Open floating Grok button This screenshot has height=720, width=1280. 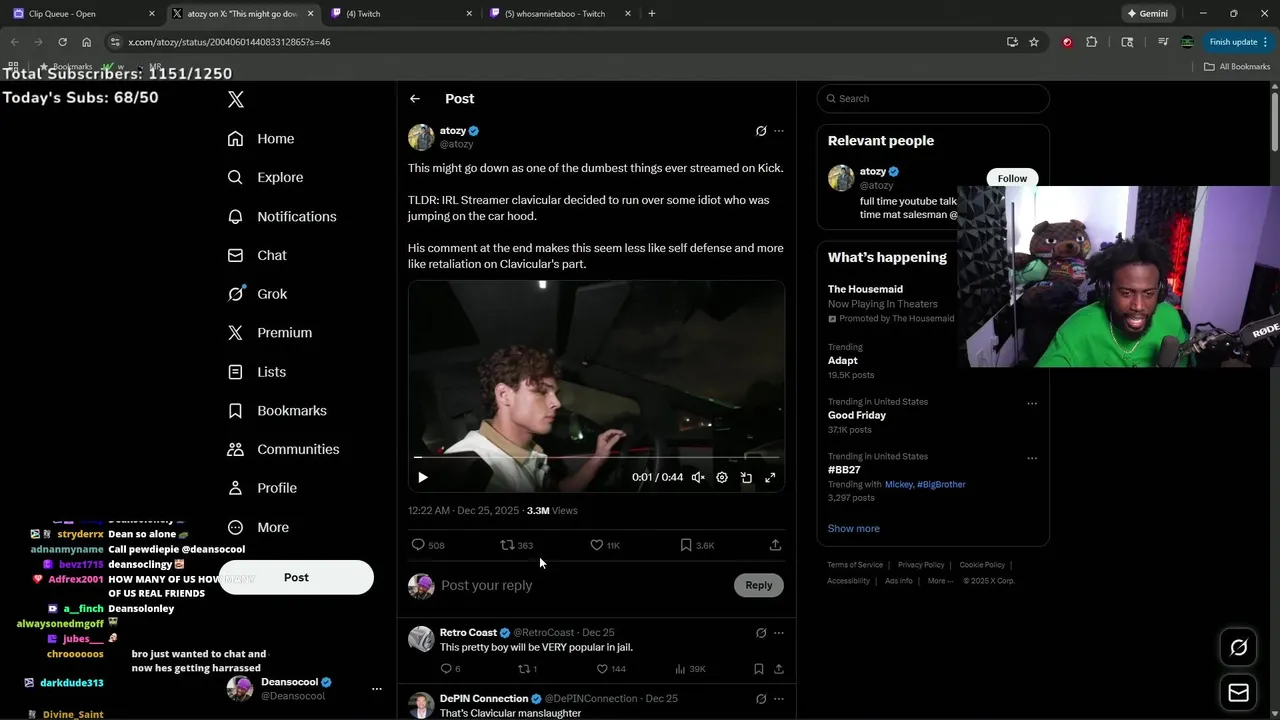(1238, 648)
